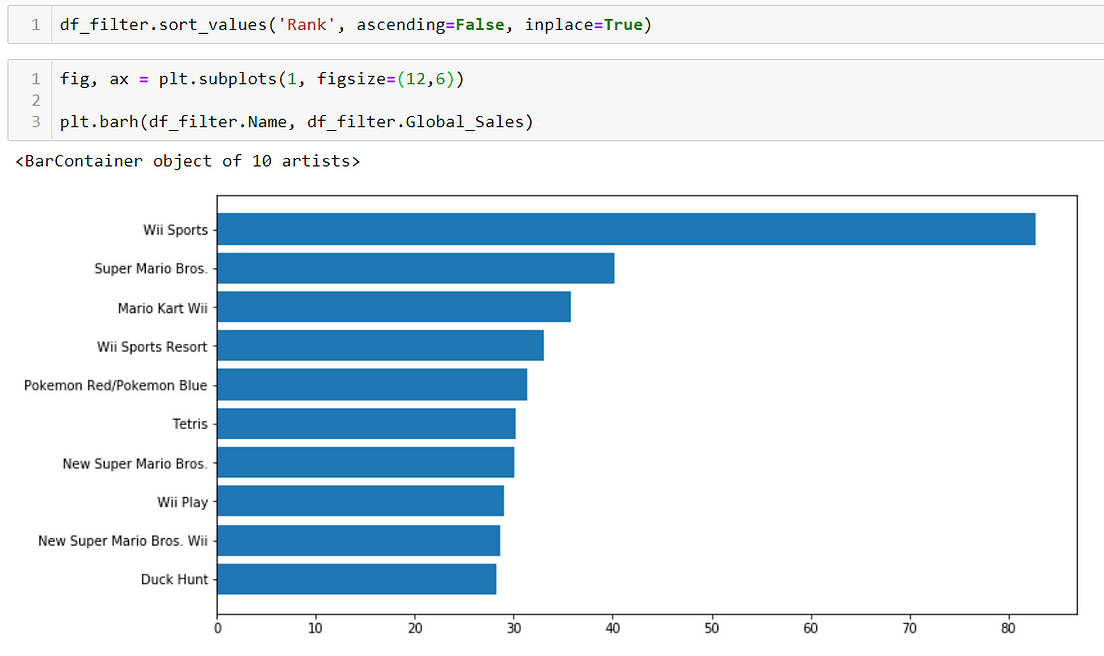This screenshot has width=1104, height=656.
Task: Click the 'False' keyword in the first cell
Action: 480,25
